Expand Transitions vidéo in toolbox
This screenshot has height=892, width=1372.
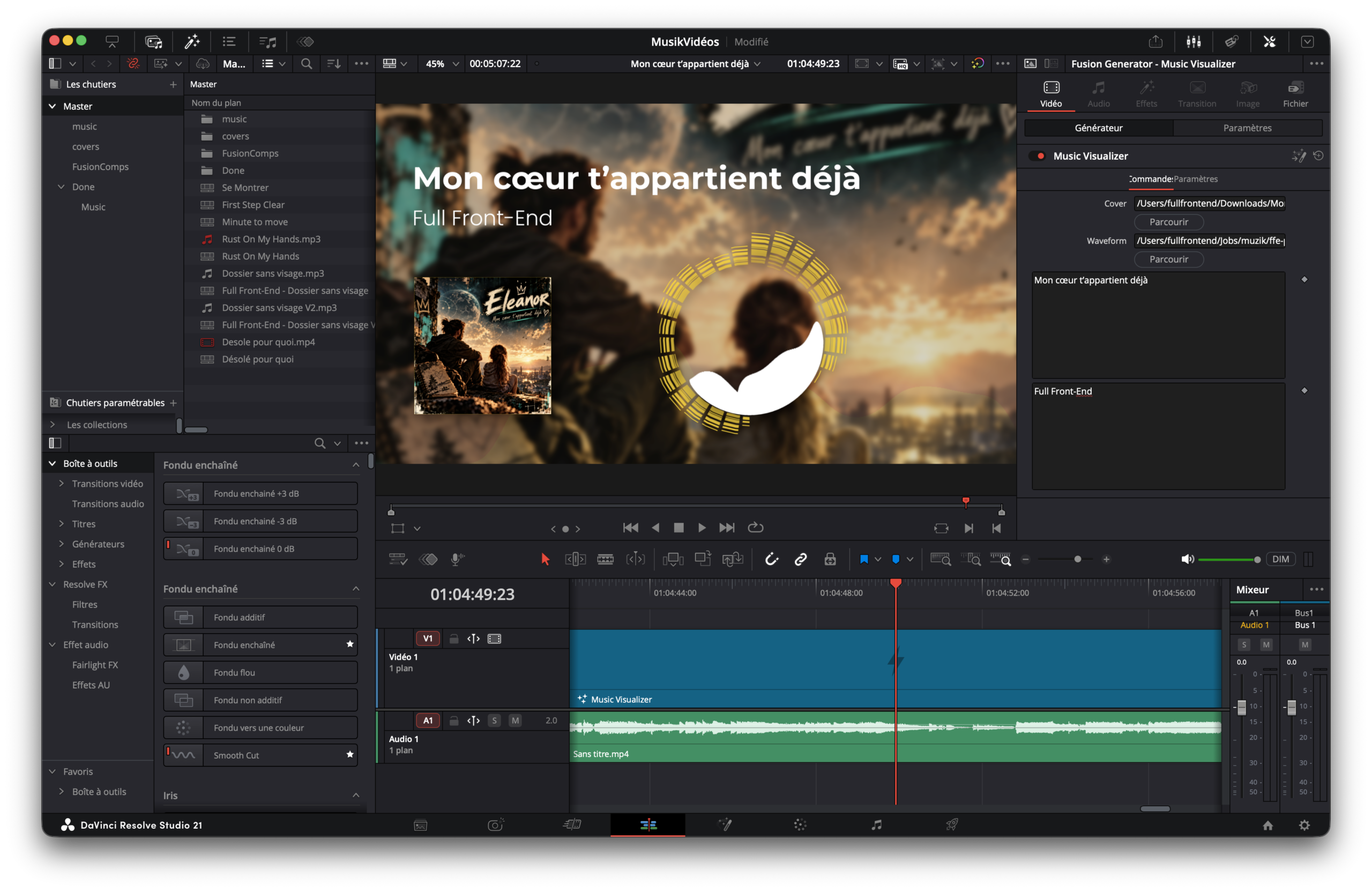pos(61,483)
